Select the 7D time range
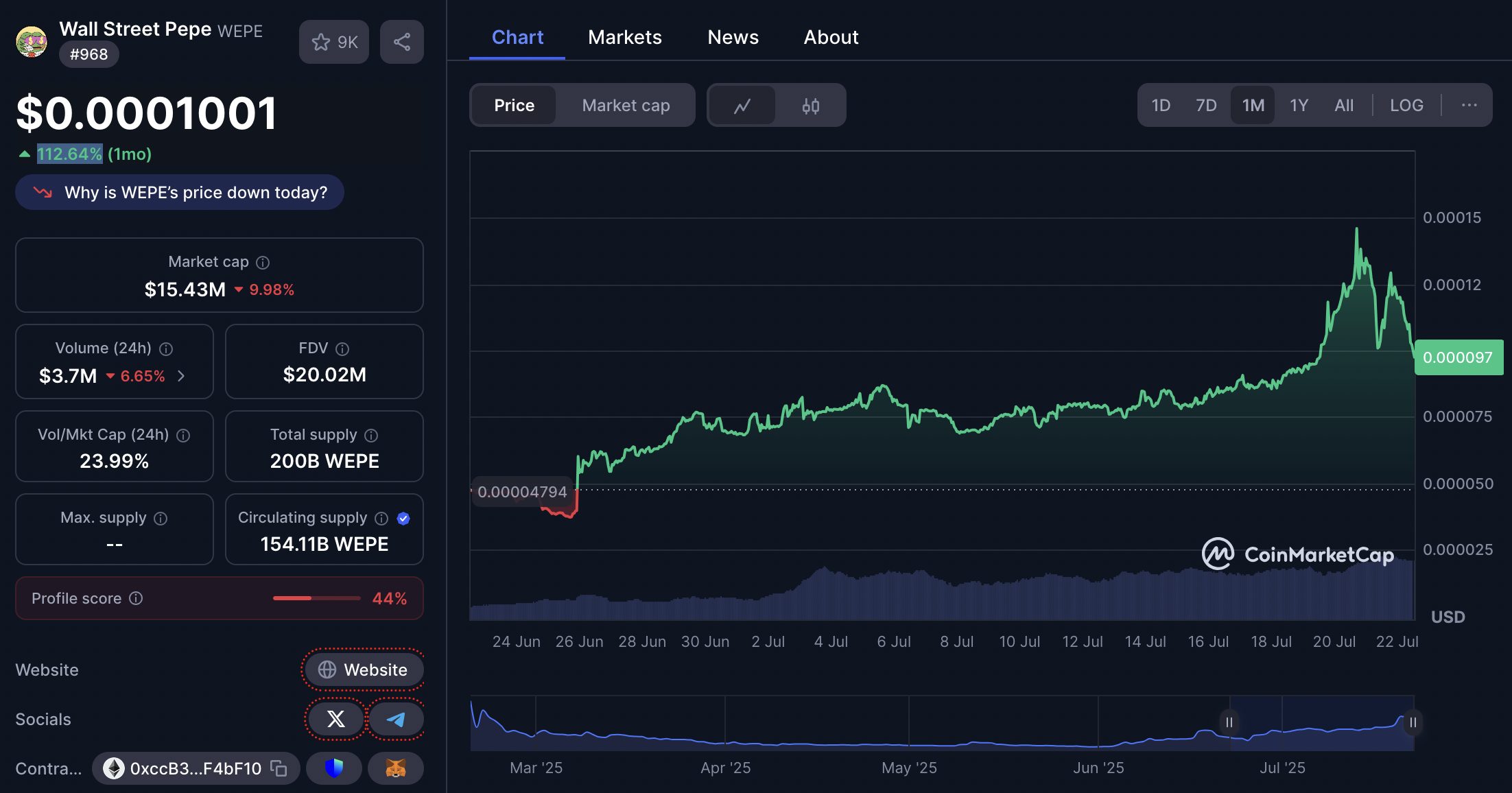 coord(1206,105)
